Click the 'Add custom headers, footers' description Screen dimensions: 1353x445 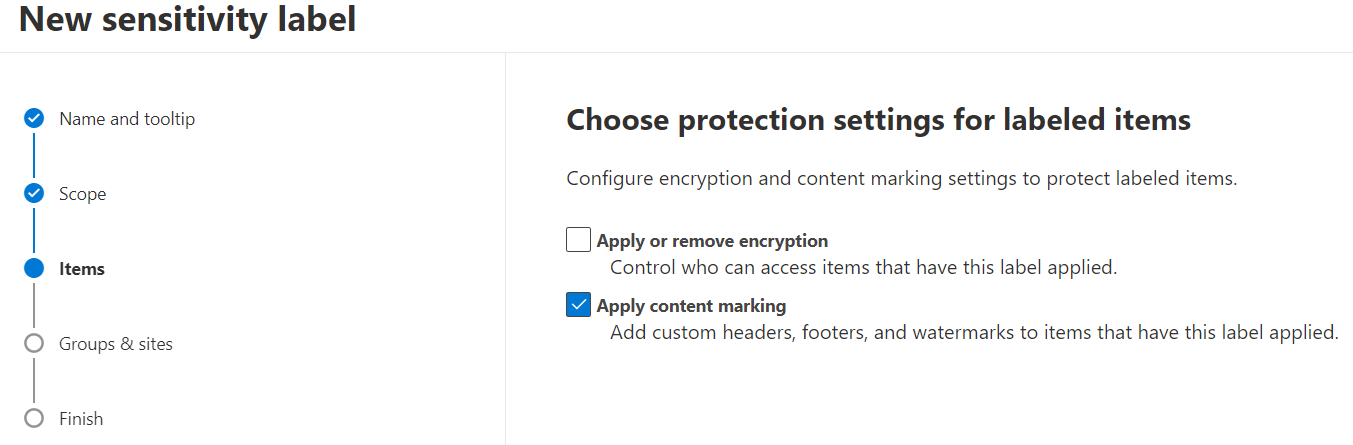tap(974, 332)
